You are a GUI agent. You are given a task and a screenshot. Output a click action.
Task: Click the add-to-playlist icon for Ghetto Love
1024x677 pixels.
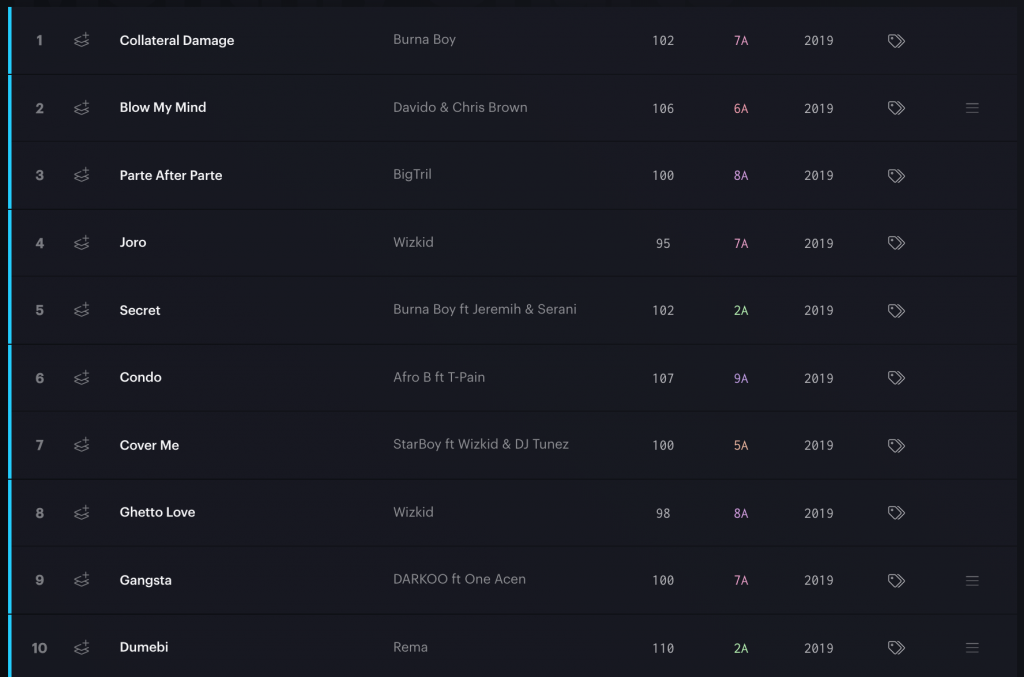[82, 512]
